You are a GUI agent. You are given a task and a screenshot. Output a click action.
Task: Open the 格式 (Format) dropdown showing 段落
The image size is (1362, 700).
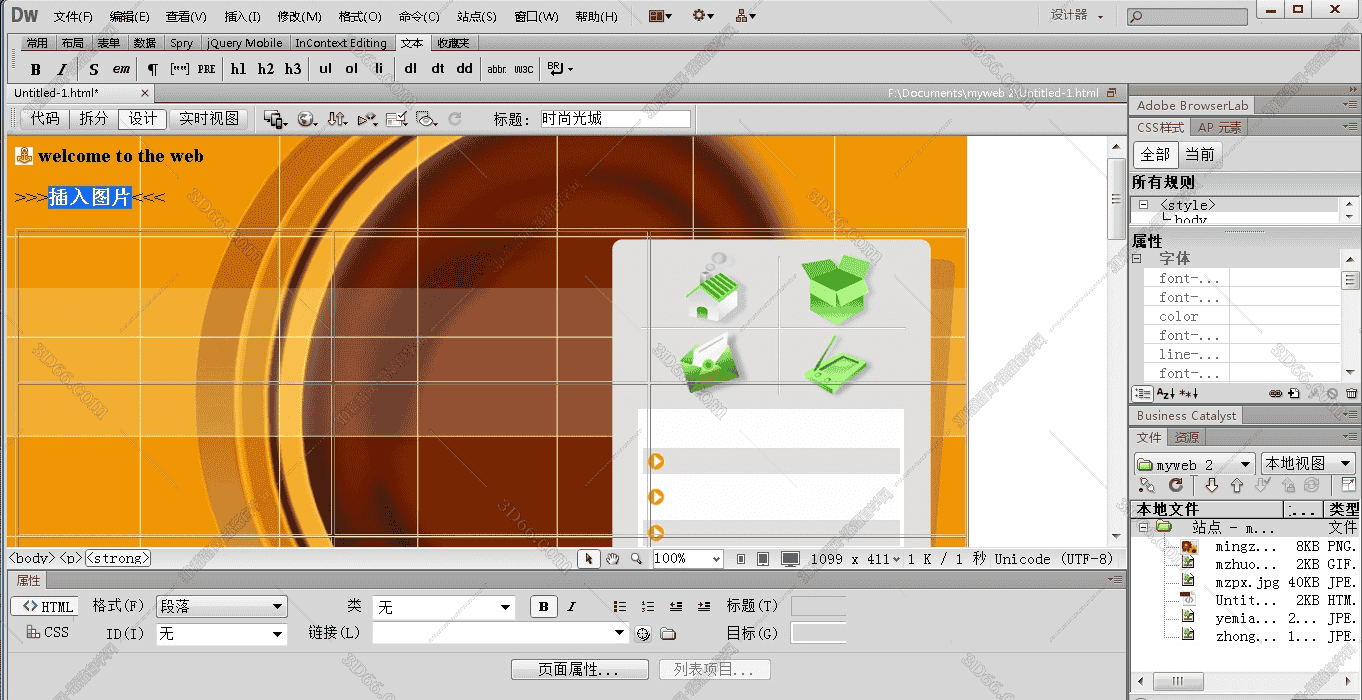221,607
